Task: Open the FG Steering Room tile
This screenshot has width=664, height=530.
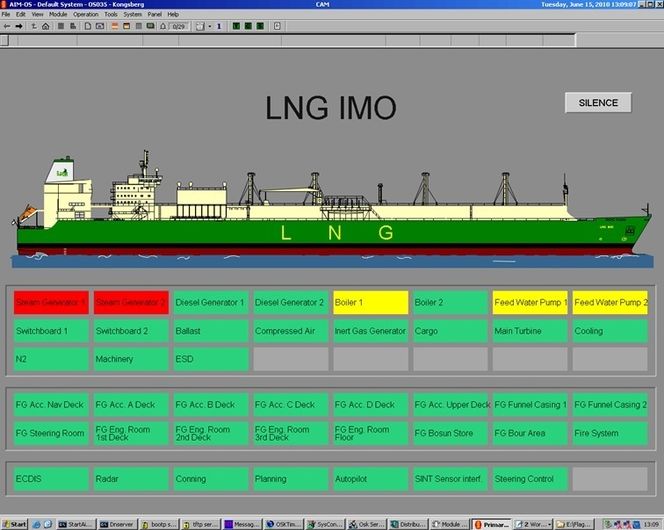Action: (50, 433)
